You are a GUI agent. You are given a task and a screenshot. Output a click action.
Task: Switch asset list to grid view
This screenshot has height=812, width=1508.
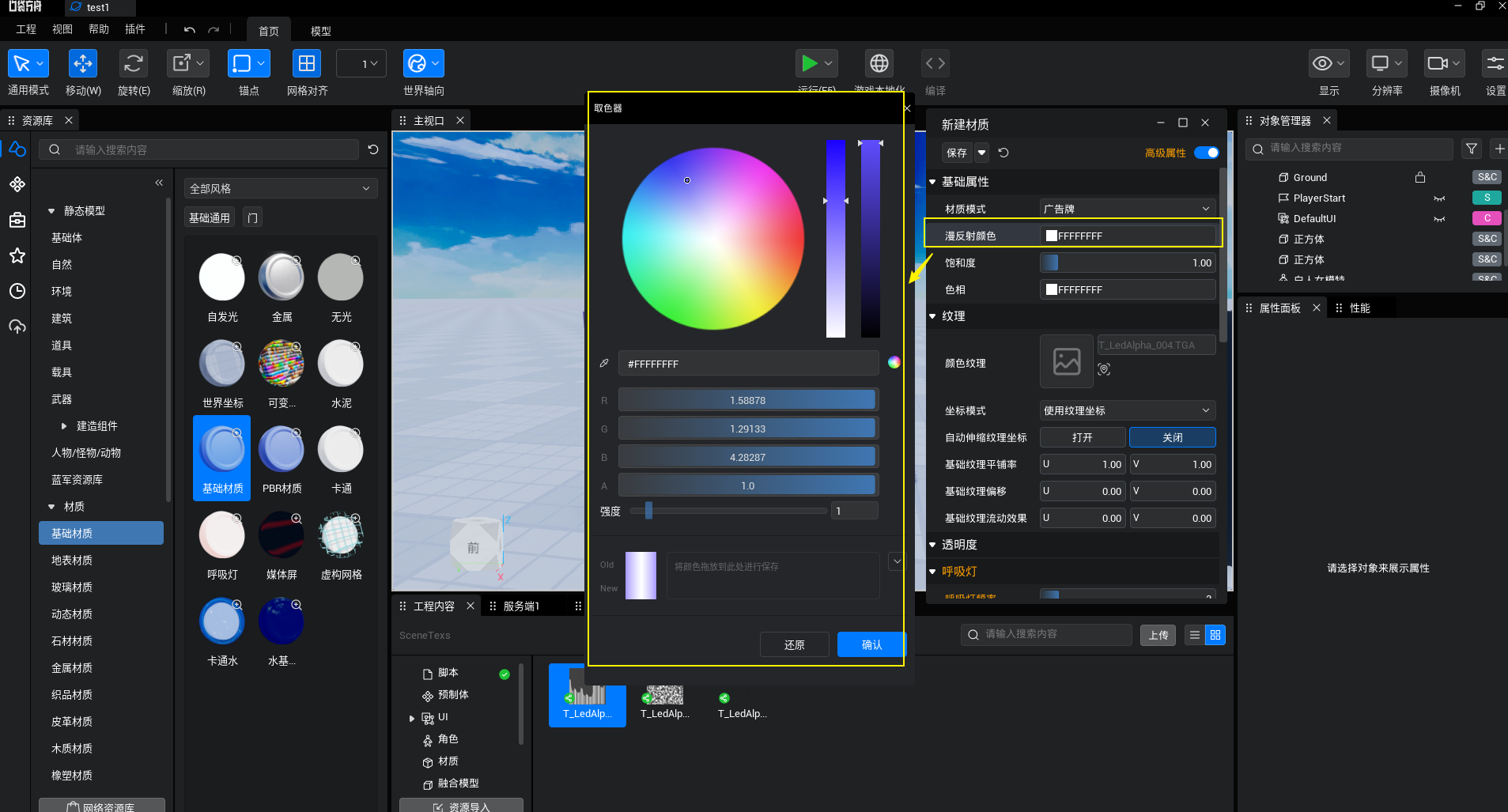[1215, 635]
